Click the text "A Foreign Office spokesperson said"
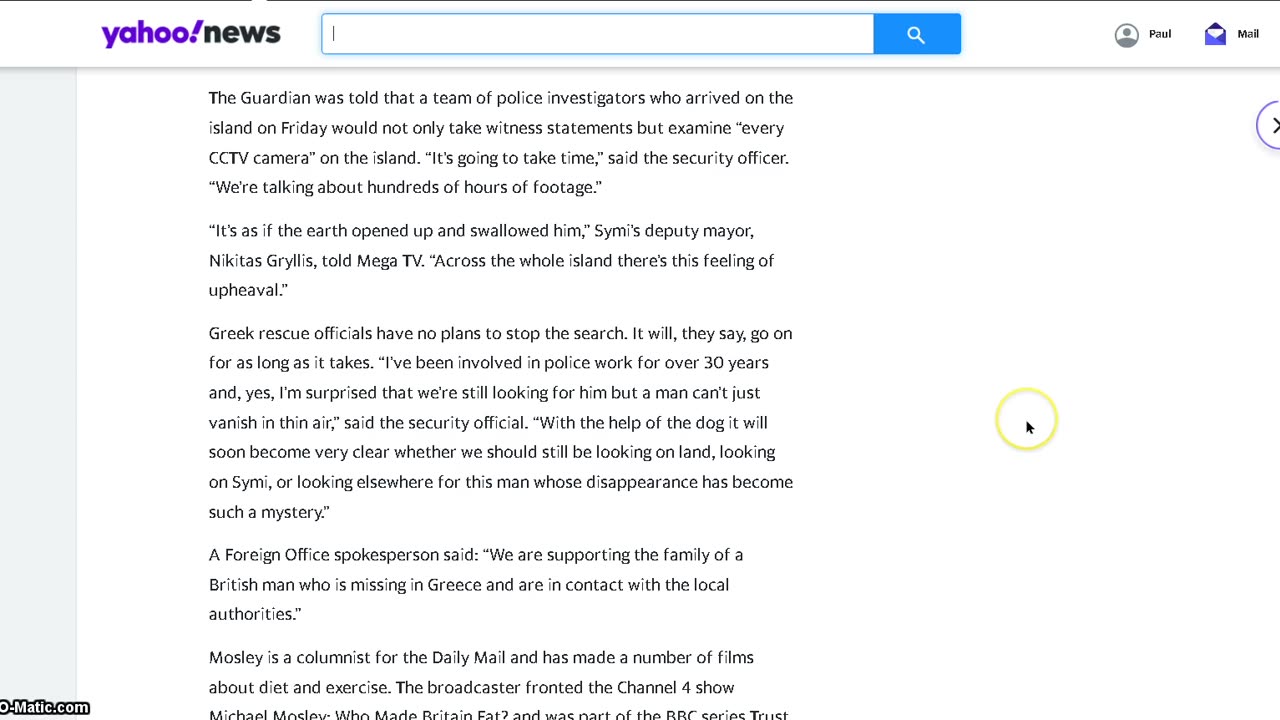The image size is (1280, 720). click(x=343, y=554)
